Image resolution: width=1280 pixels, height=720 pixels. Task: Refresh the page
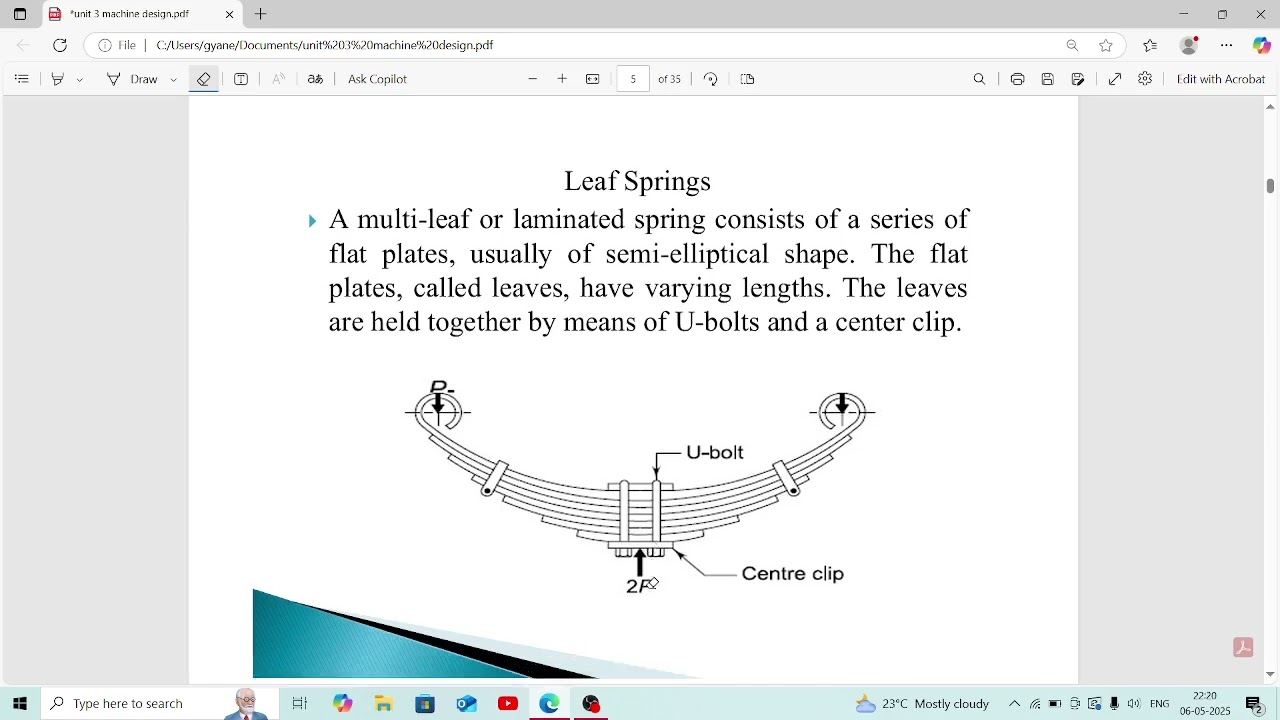point(60,45)
